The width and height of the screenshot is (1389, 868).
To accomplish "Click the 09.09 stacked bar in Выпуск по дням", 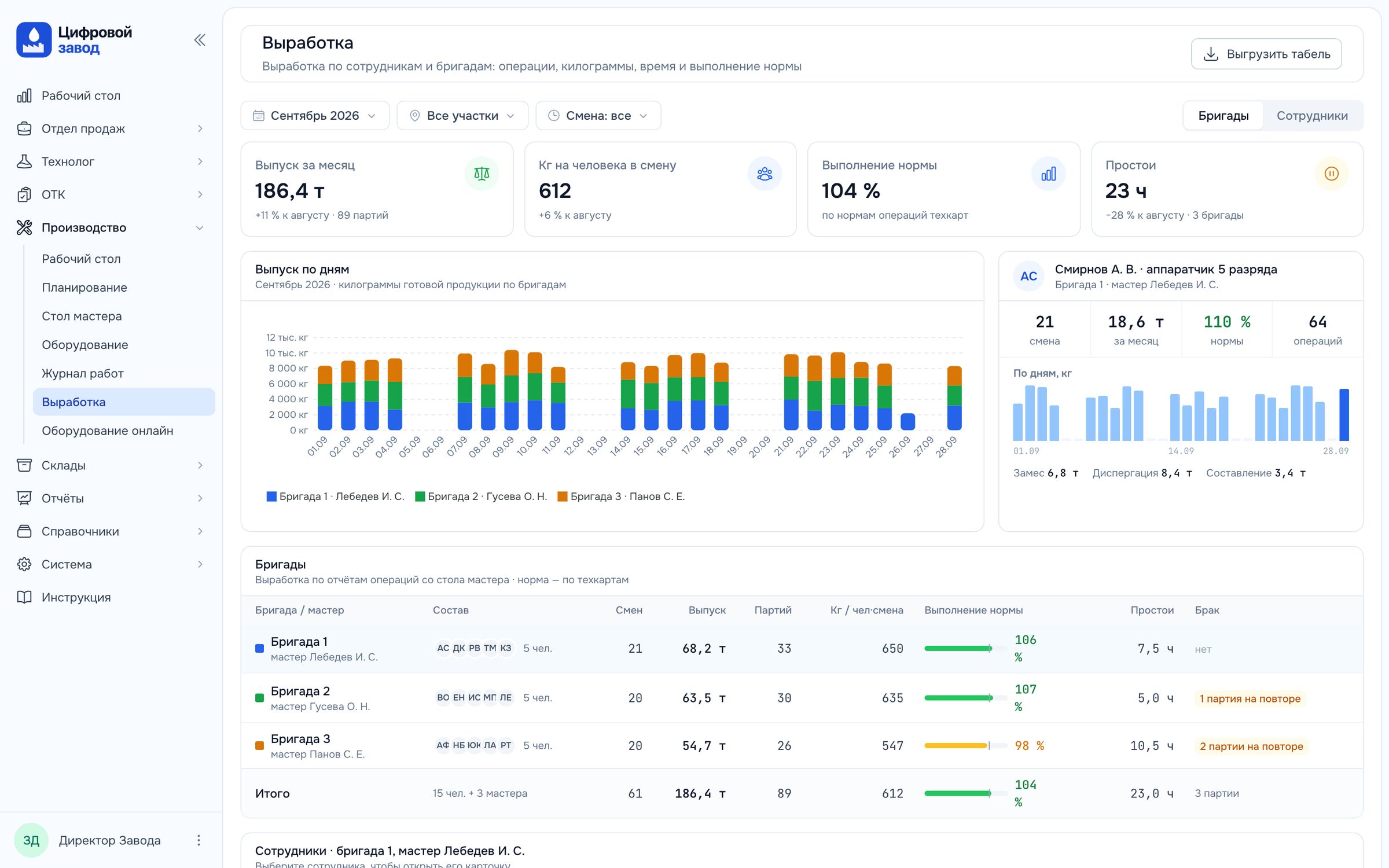I will pyautogui.click(x=512, y=390).
